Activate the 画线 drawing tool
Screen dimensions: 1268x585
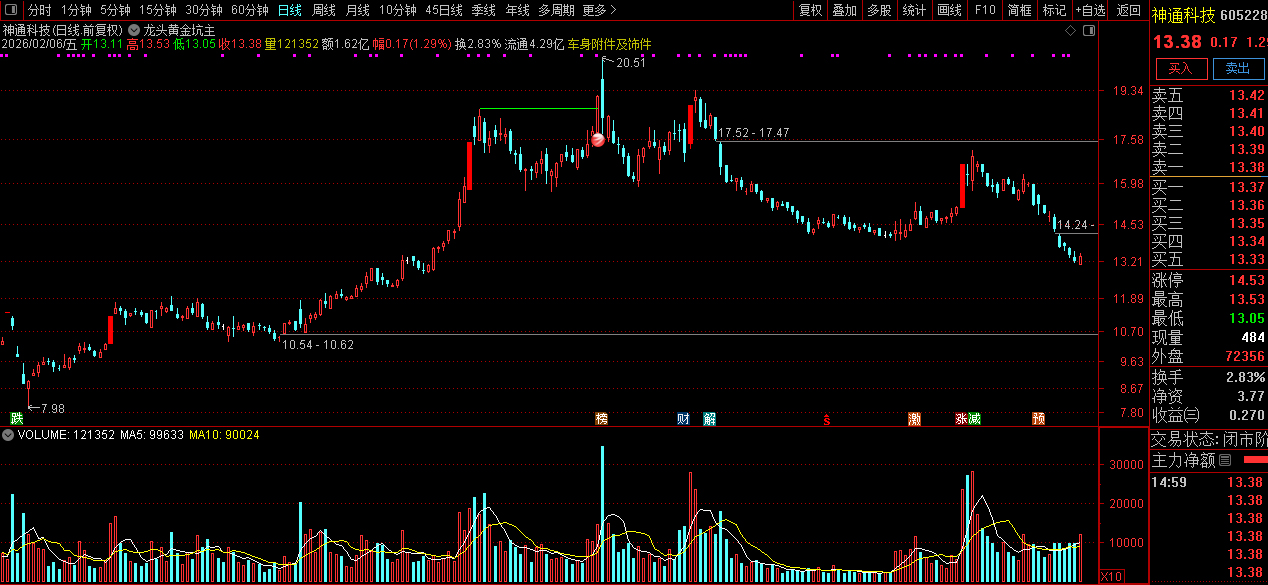coord(950,10)
